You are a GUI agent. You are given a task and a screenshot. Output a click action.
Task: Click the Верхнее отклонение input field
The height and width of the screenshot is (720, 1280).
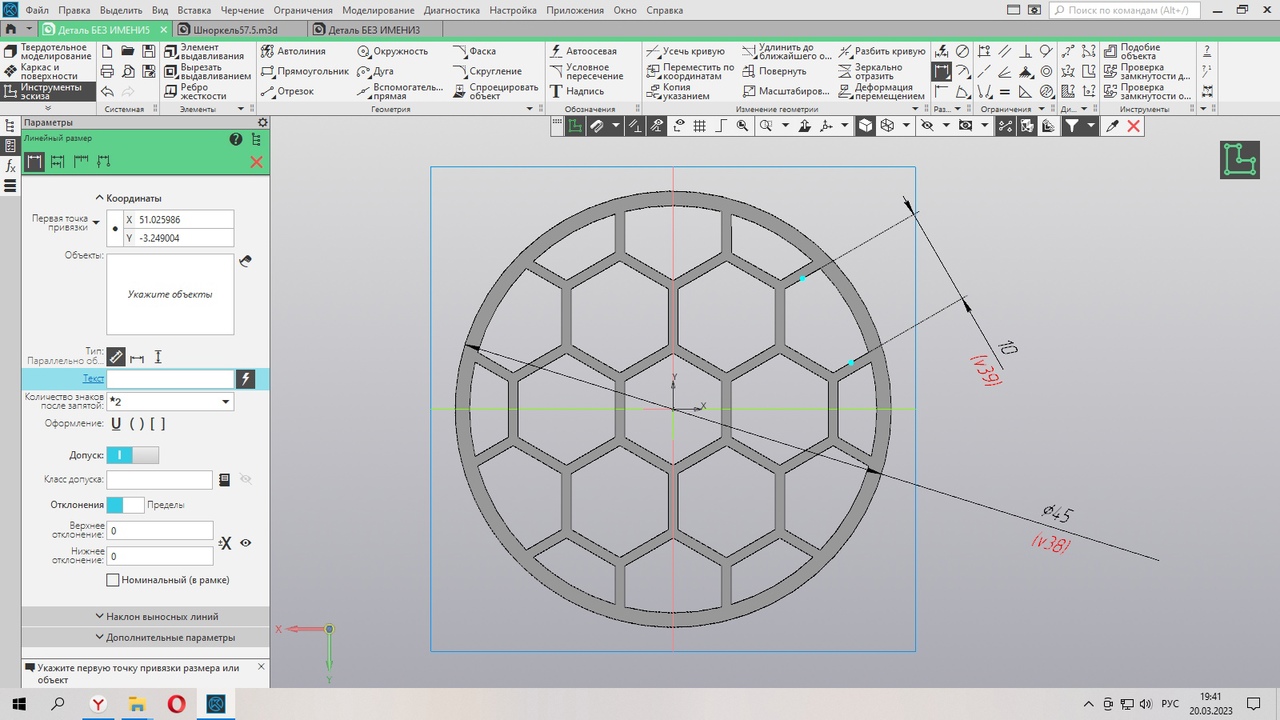160,530
